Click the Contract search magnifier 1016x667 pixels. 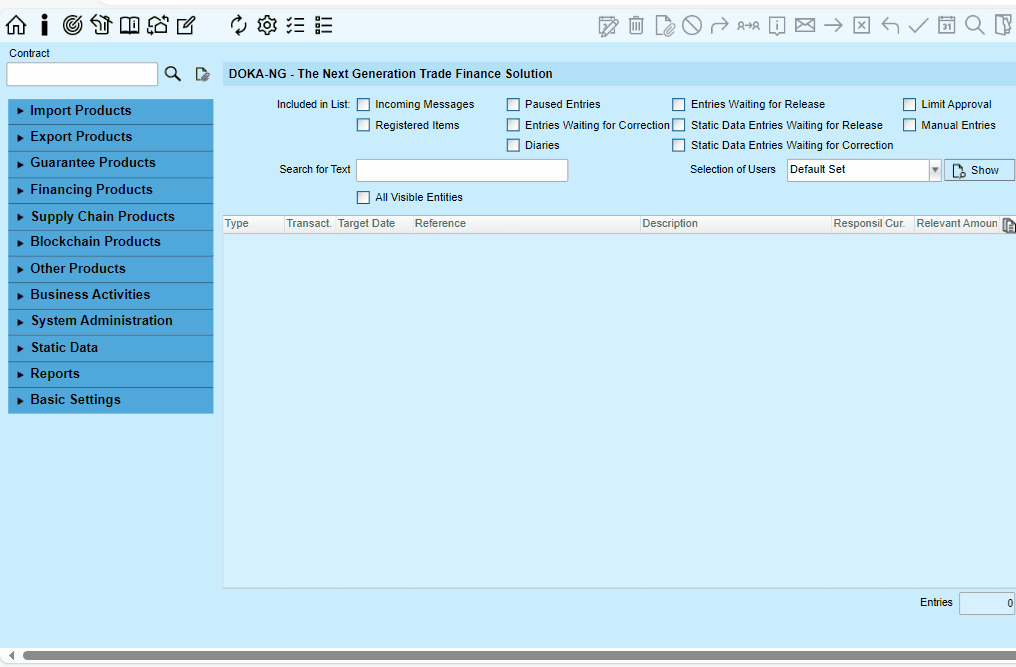(x=173, y=74)
